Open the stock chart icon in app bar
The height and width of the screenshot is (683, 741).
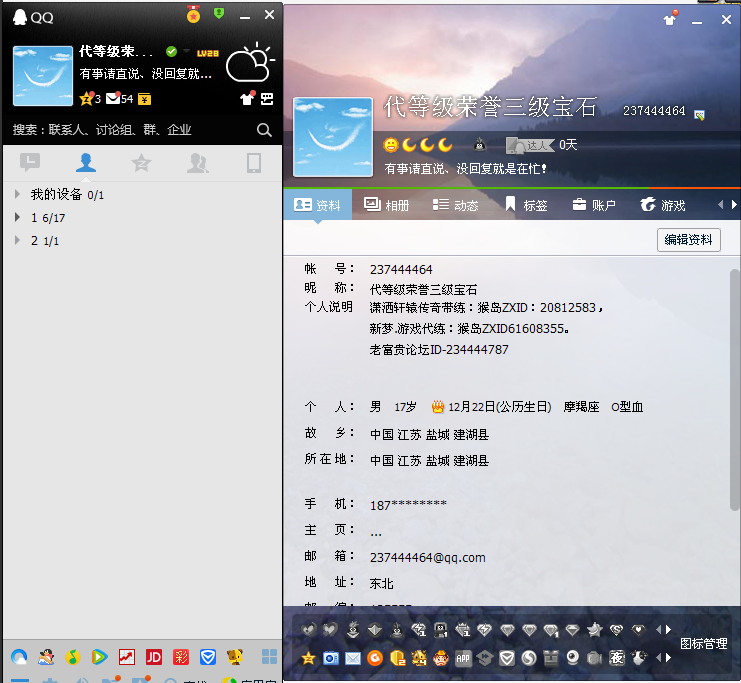click(127, 657)
